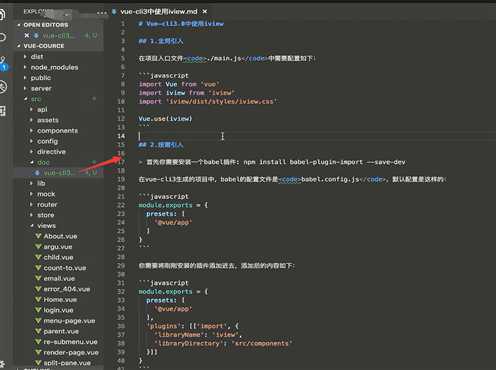The image size is (496, 370).
Task: Expand the dist folder arrow
Action: [x=25, y=57]
